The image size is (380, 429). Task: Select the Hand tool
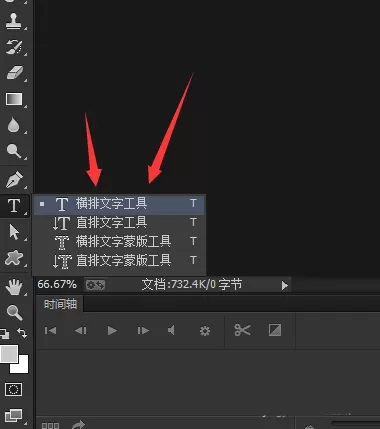coord(14,287)
